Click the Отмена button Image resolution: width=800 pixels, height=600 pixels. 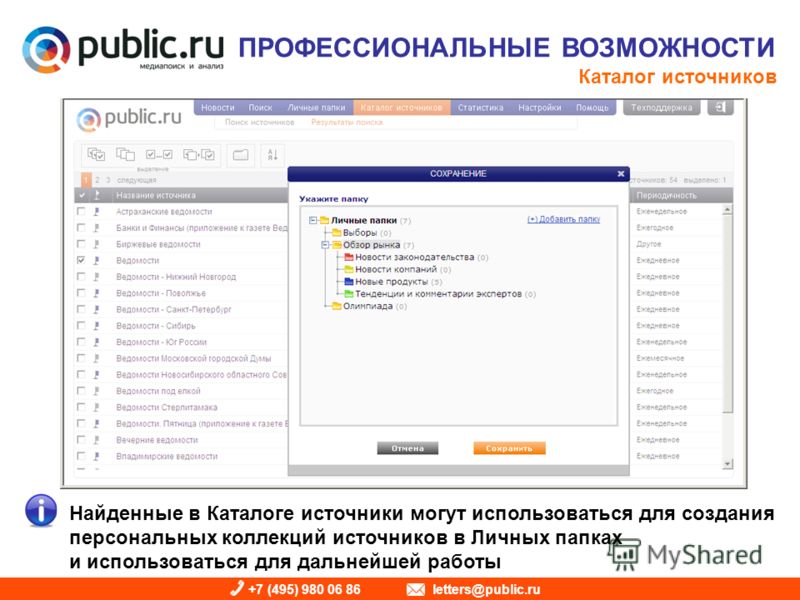pyautogui.click(x=408, y=448)
